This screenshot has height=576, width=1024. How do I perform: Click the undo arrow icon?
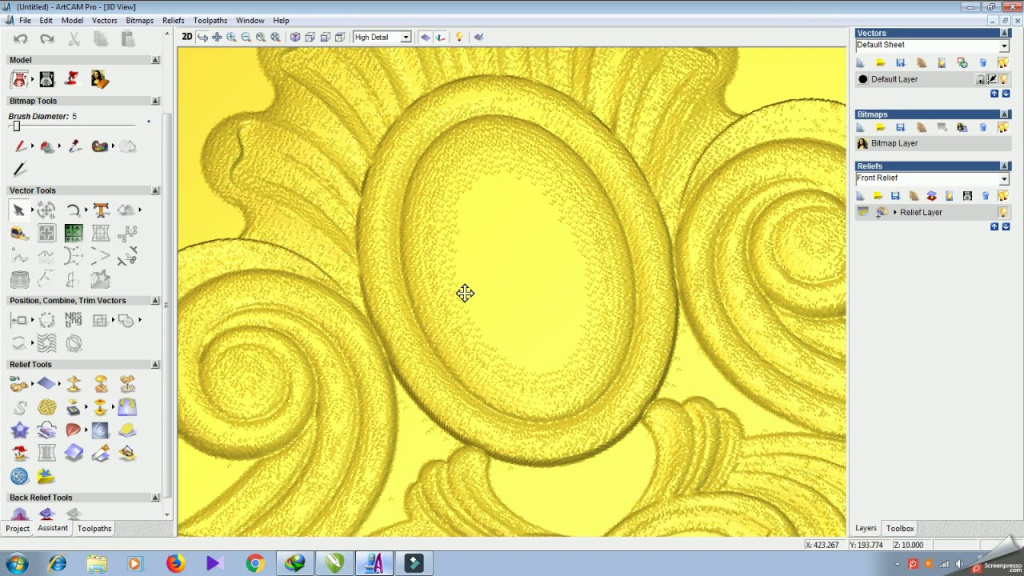click(x=20, y=39)
